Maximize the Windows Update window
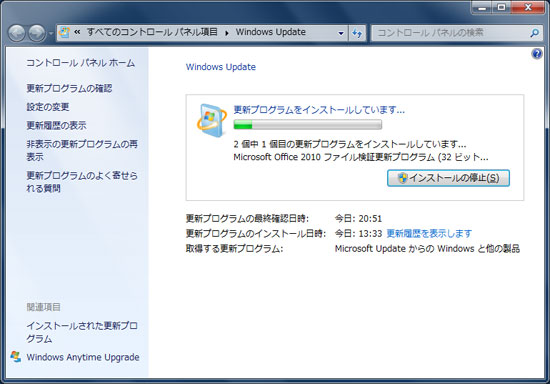The image size is (550, 384). (501, 8)
